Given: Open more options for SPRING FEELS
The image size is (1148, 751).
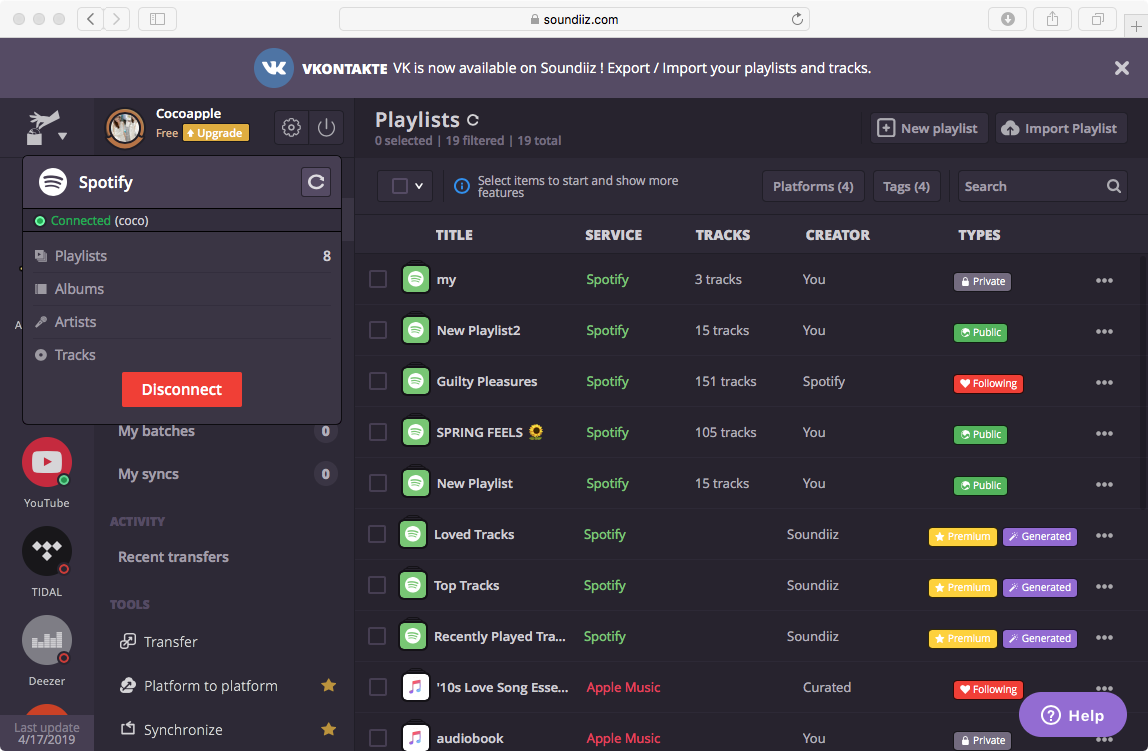Looking at the screenshot, I should coord(1104,433).
